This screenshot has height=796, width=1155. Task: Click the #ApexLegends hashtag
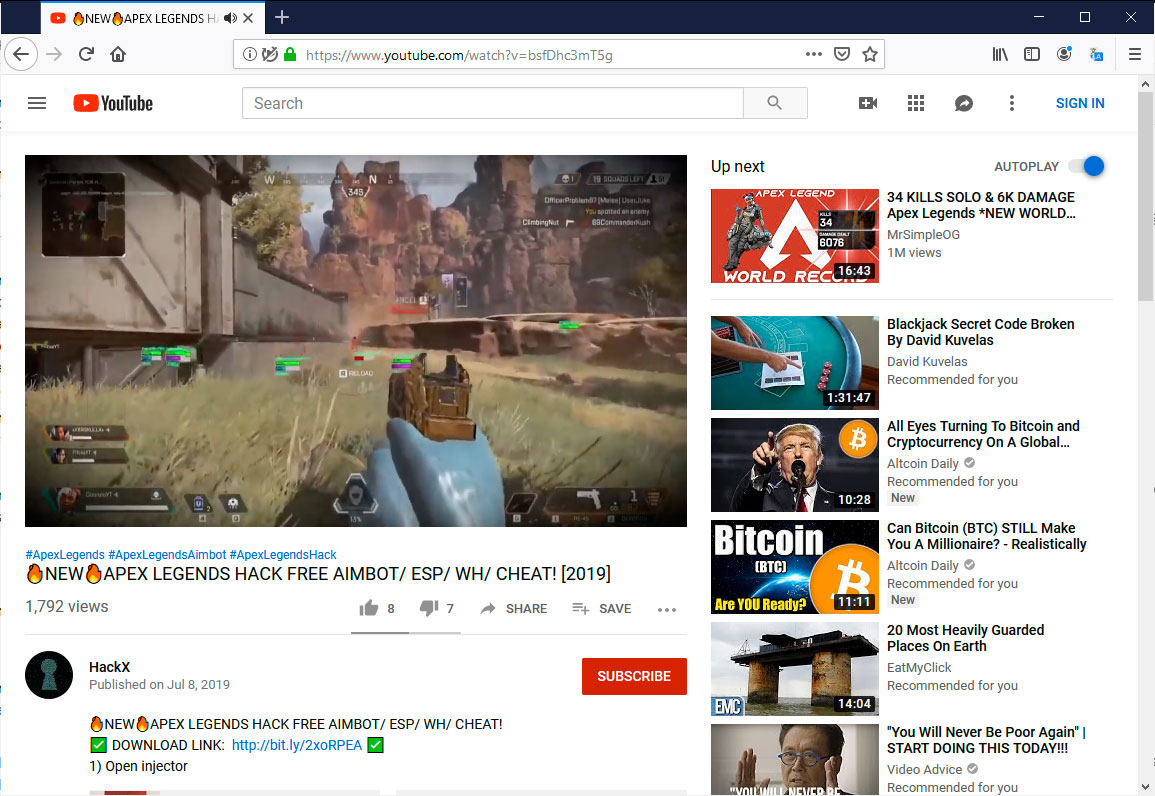pos(65,554)
